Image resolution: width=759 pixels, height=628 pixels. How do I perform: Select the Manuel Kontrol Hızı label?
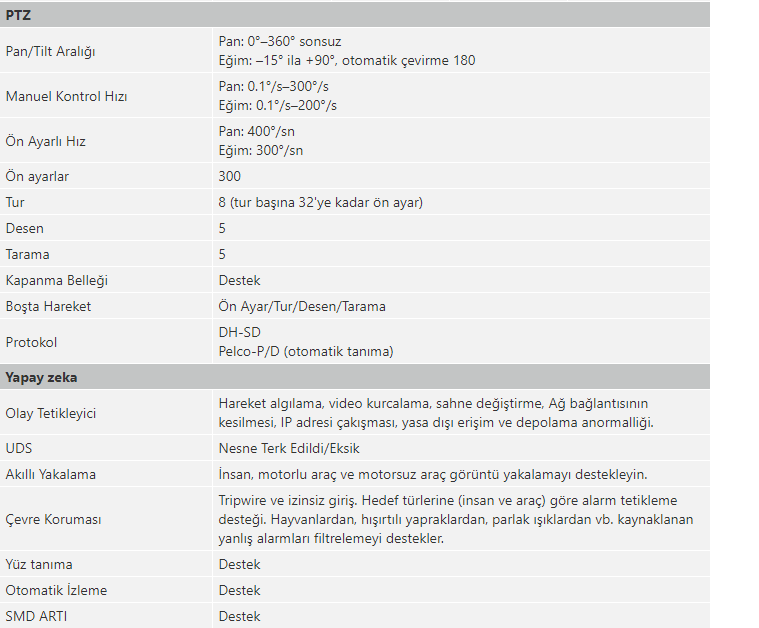click(66, 97)
